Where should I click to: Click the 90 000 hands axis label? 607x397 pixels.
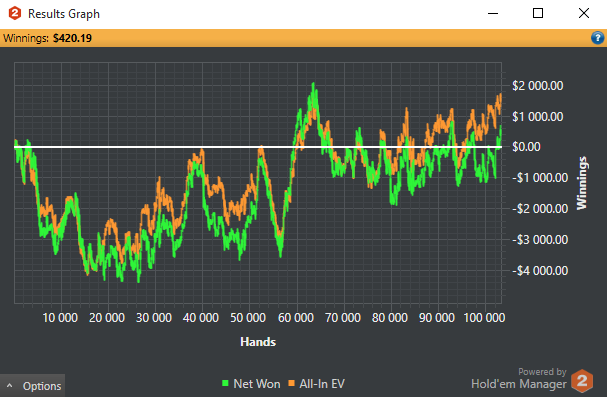pyautogui.click(x=437, y=318)
